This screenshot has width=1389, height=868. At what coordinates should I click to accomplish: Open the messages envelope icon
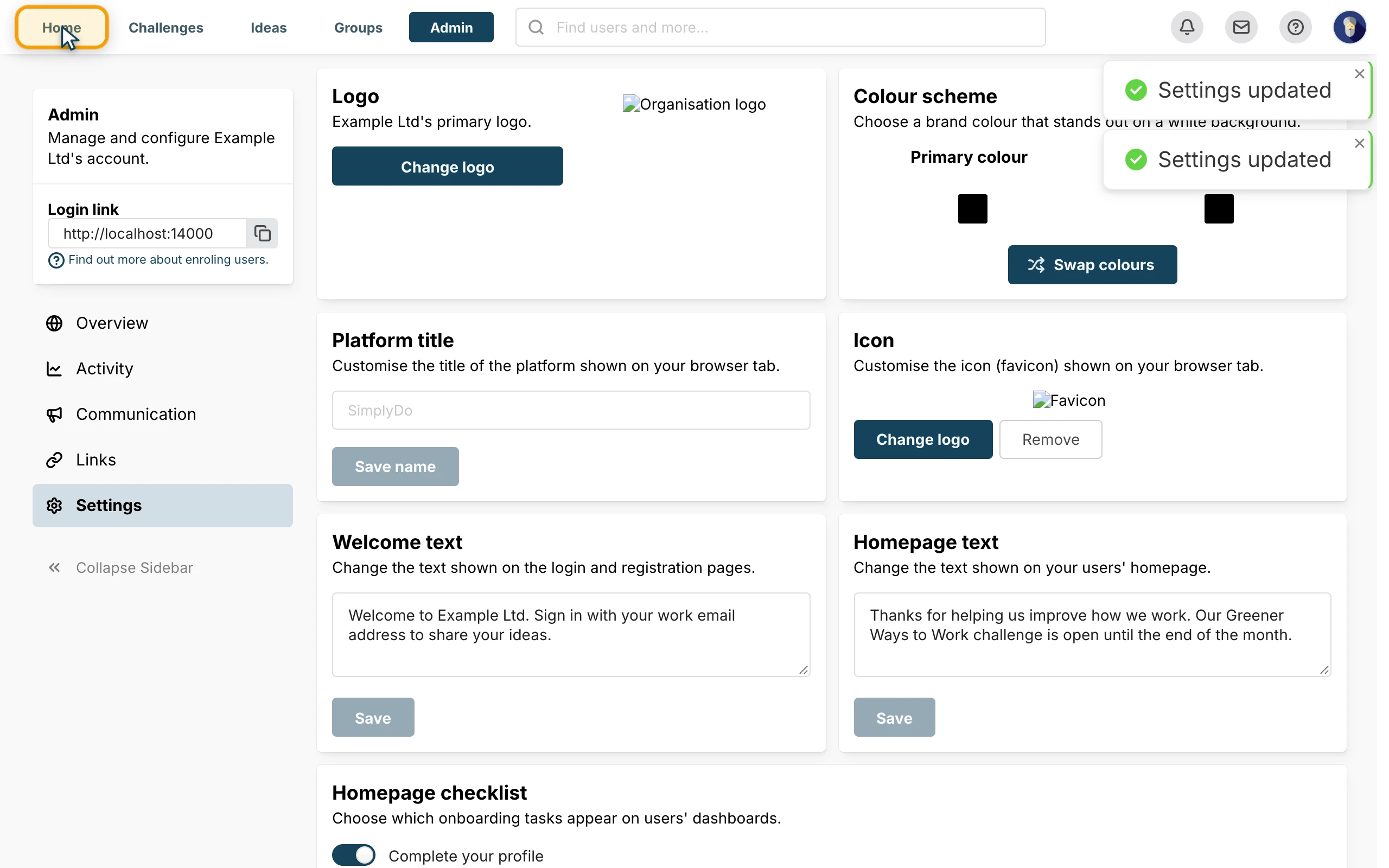tap(1240, 27)
